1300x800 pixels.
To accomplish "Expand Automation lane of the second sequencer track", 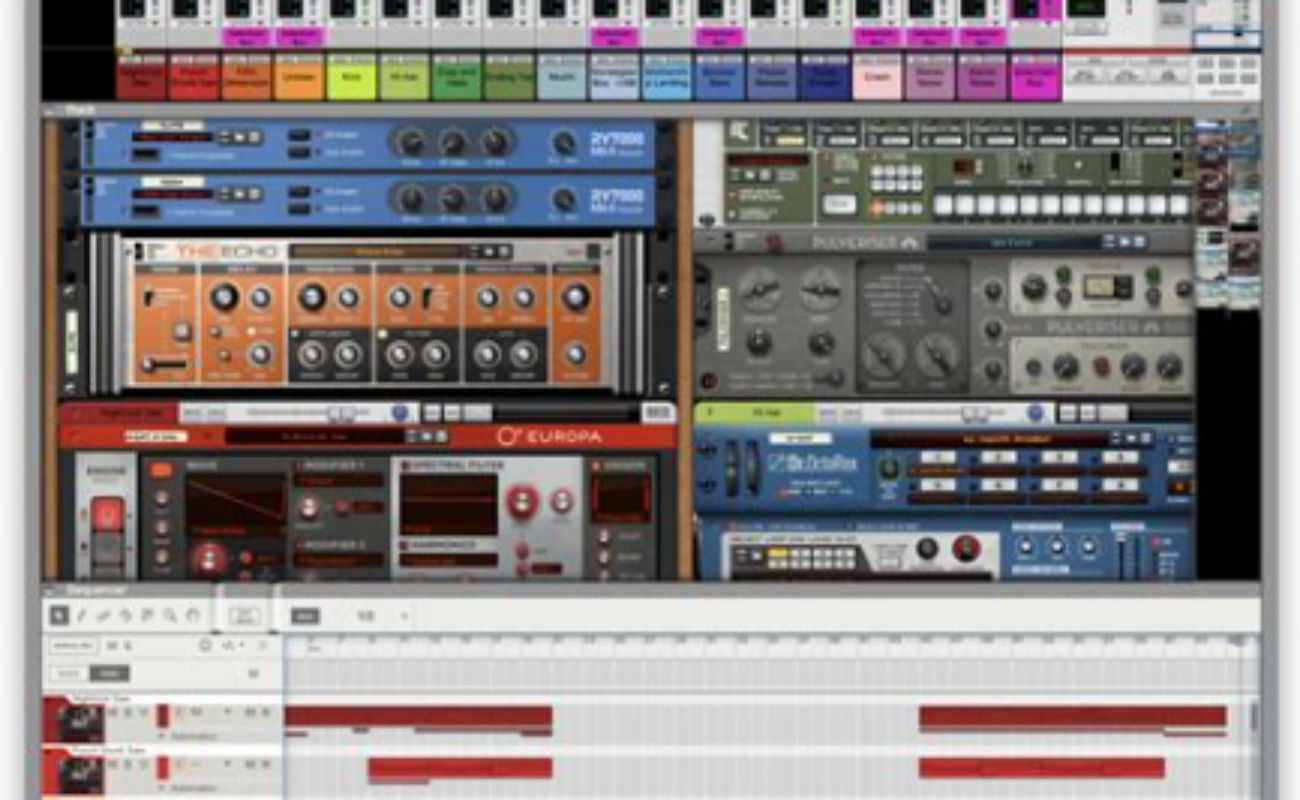I will click(x=159, y=788).
